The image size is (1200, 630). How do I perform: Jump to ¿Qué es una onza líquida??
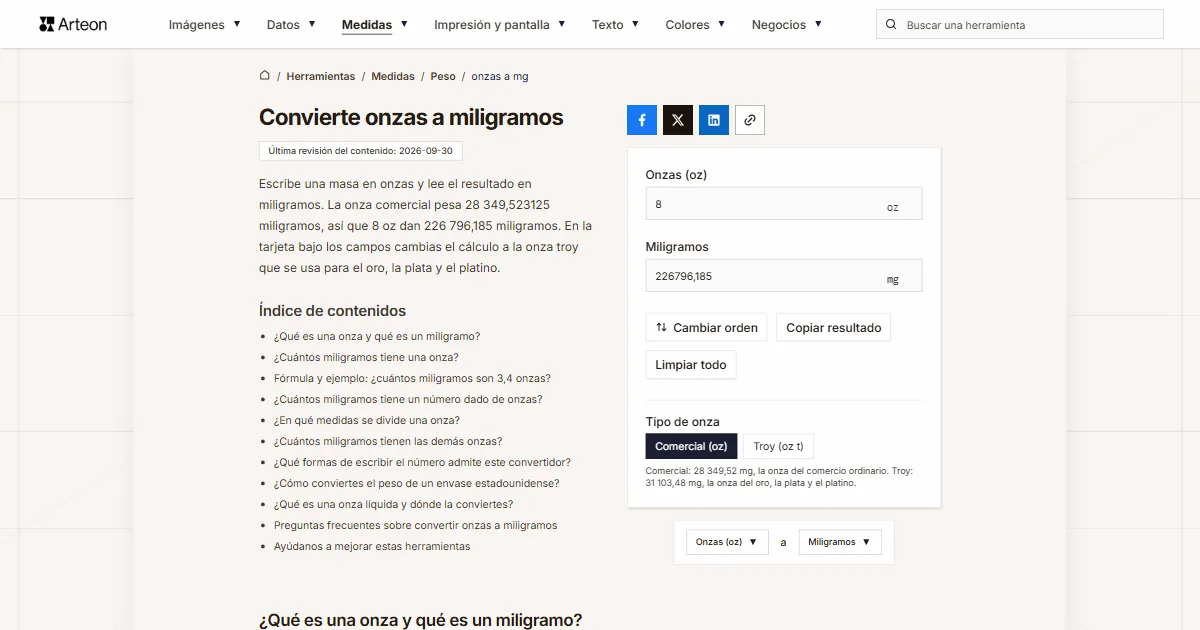393,504
